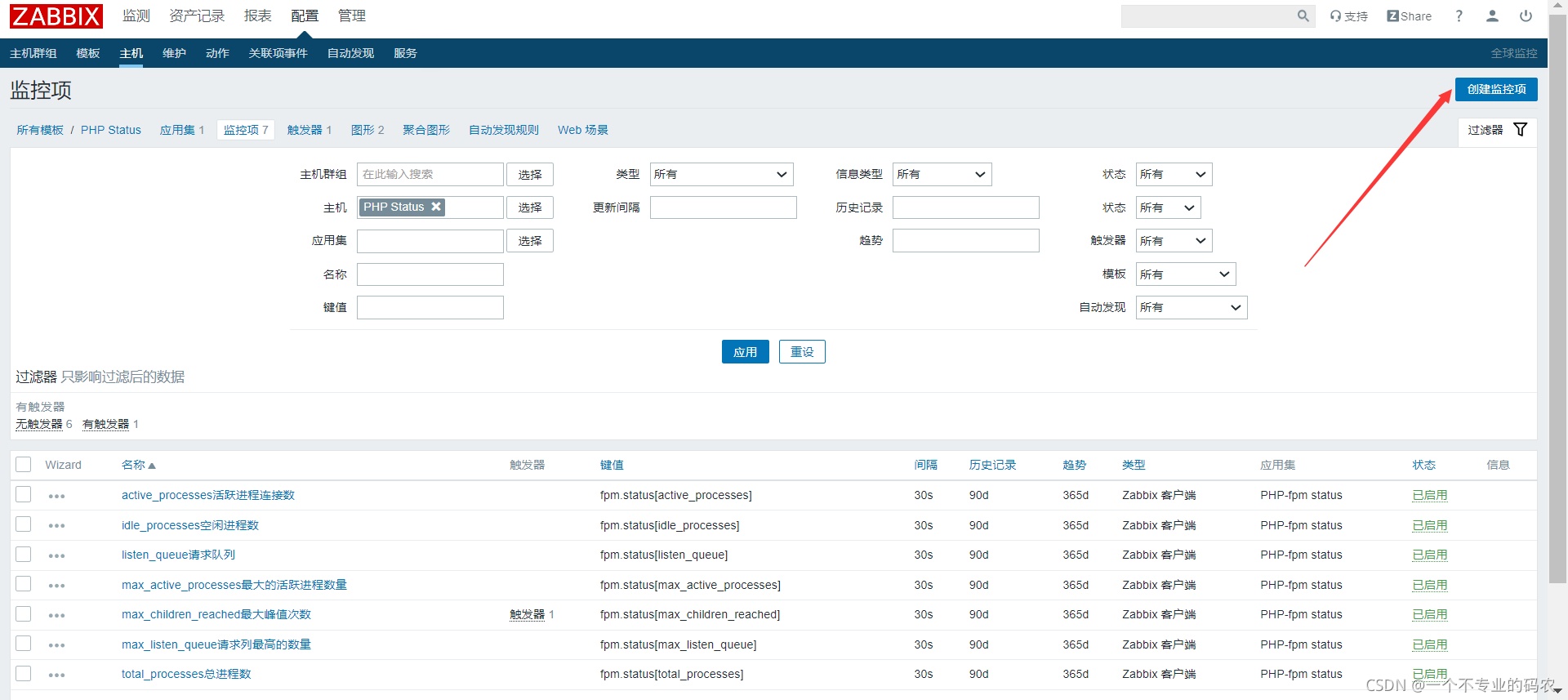Viewport: 1568px width, 700px height.
Task: Open the 所有模板 breadcrumb link
Action: point(40,130)
